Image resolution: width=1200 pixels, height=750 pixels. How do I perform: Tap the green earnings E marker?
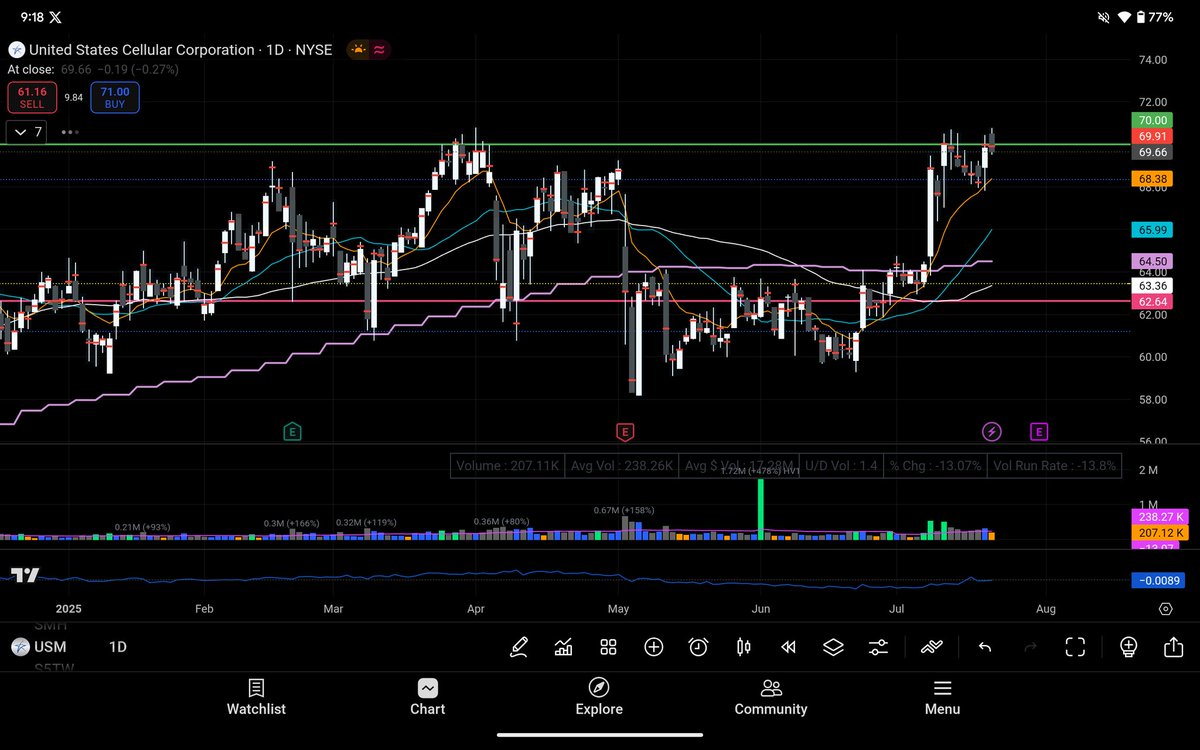(x=292, y=432)
